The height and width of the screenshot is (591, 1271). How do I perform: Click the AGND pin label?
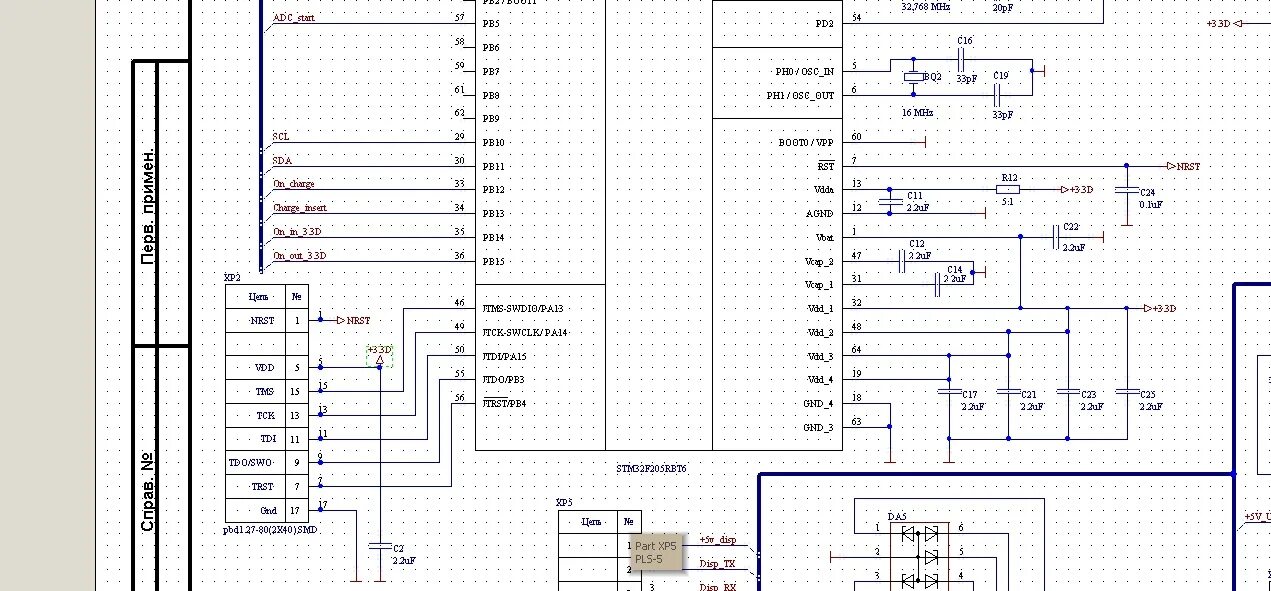coord(820,214)
